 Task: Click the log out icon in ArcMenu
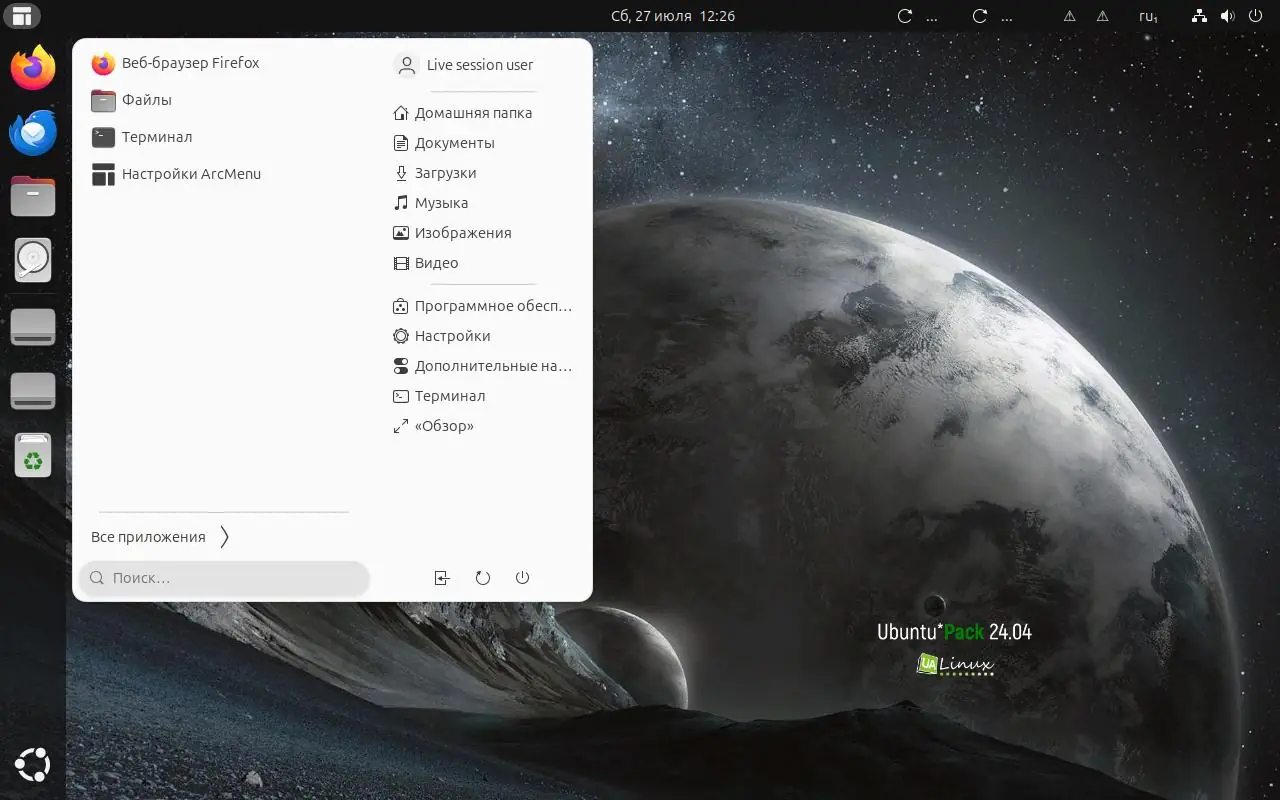[x=442, y=578]
